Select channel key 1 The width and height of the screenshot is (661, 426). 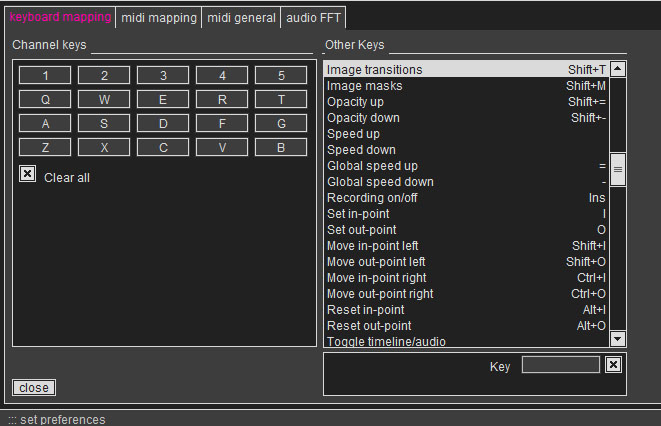pos(45,76)
